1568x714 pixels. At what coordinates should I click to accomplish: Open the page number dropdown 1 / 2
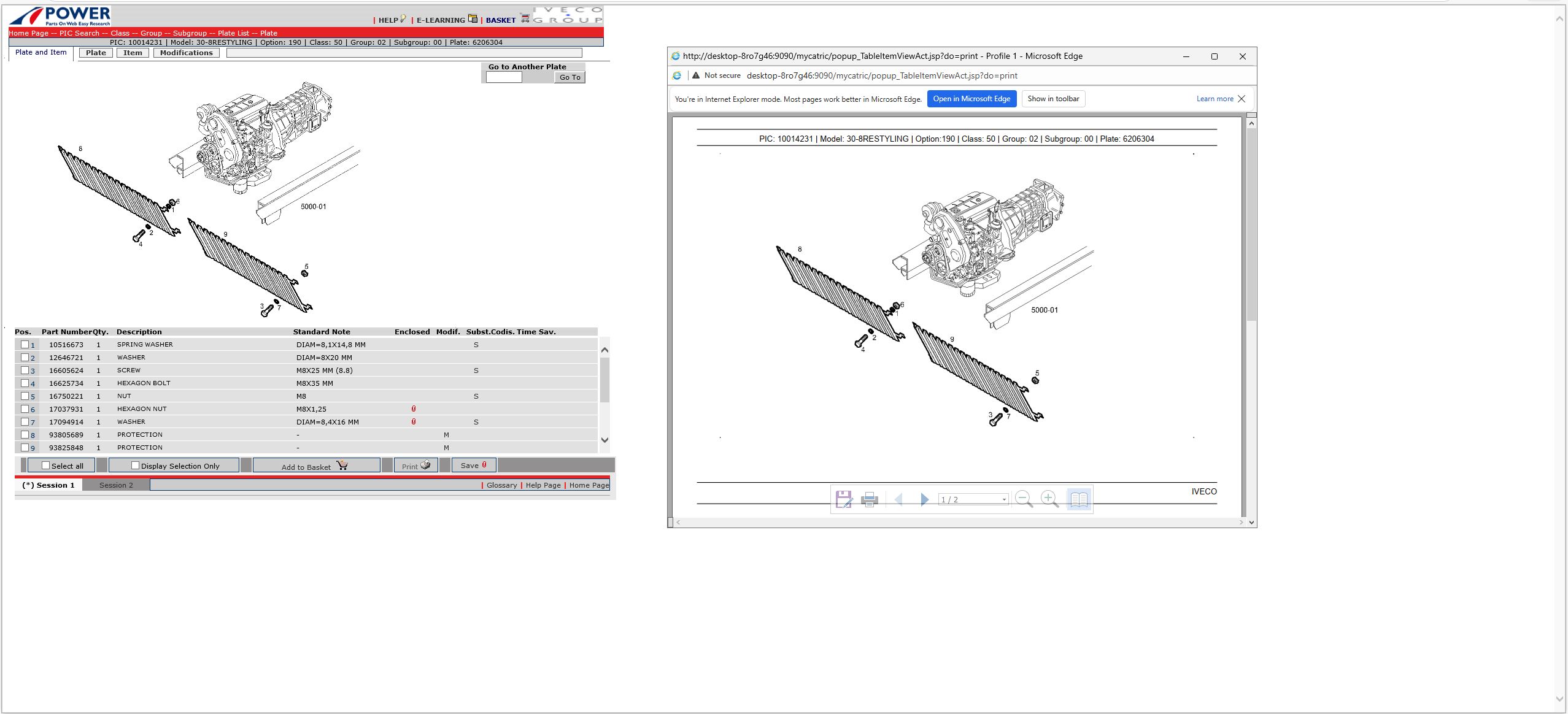point(973,499)
